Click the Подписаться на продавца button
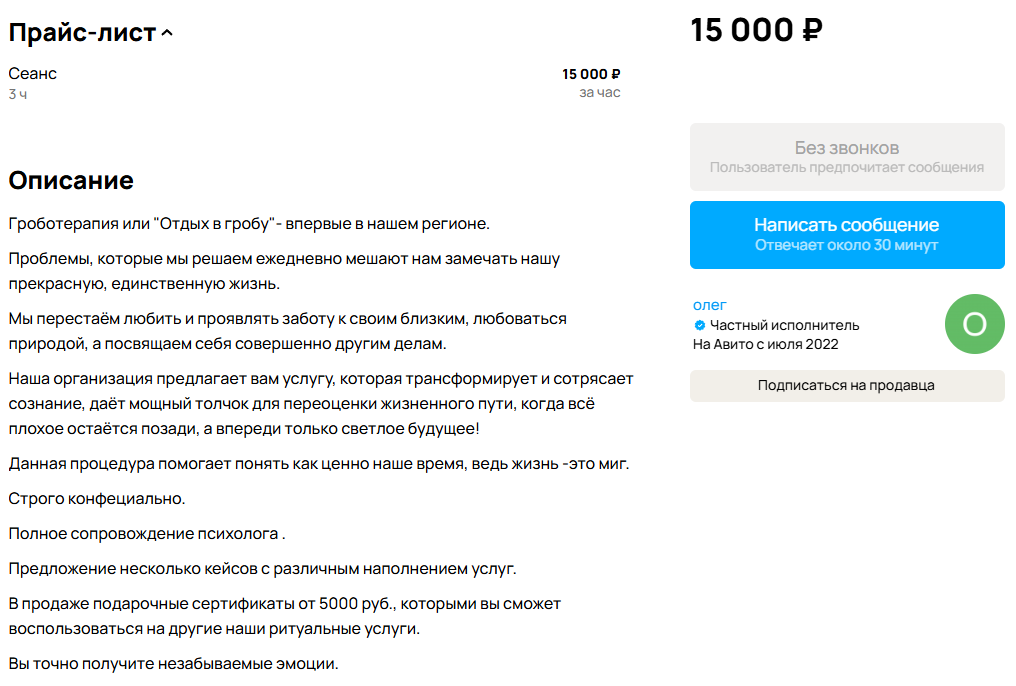 coord(846,385)
